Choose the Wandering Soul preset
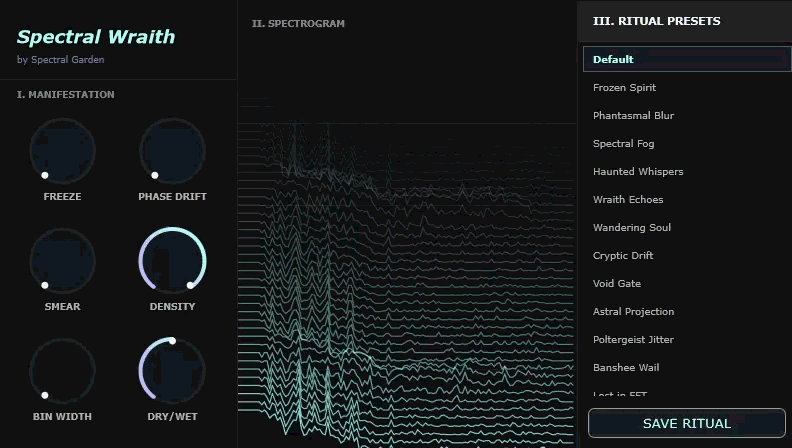 (687, 227)
